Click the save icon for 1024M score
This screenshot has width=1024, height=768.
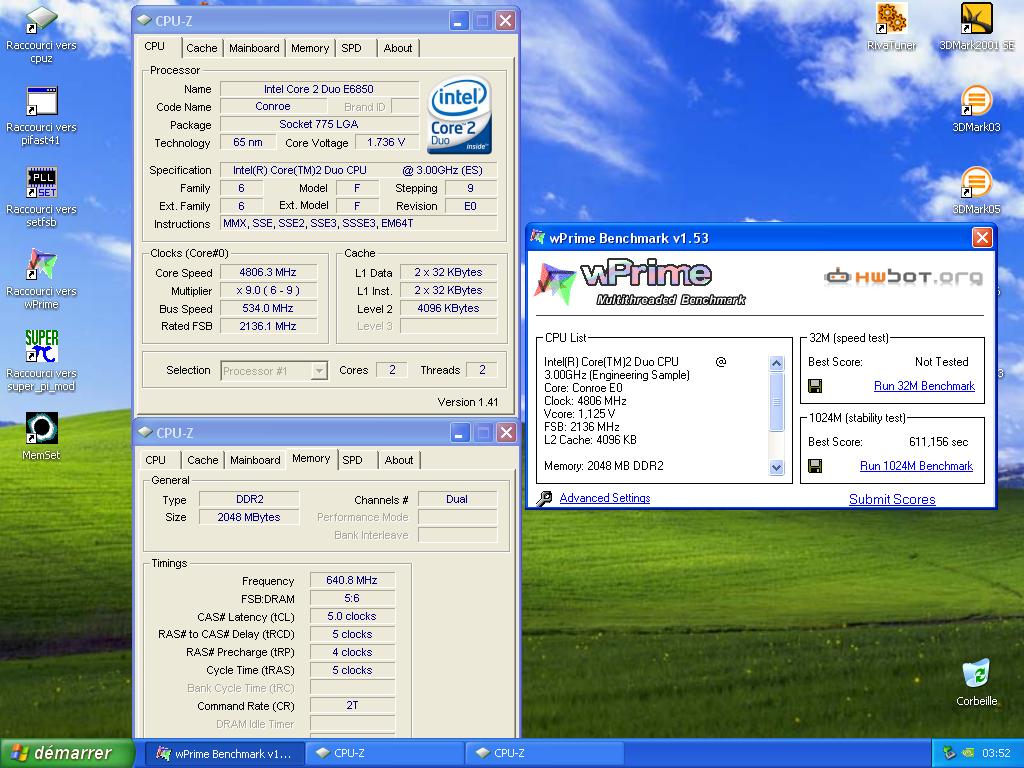coord(815,466)
